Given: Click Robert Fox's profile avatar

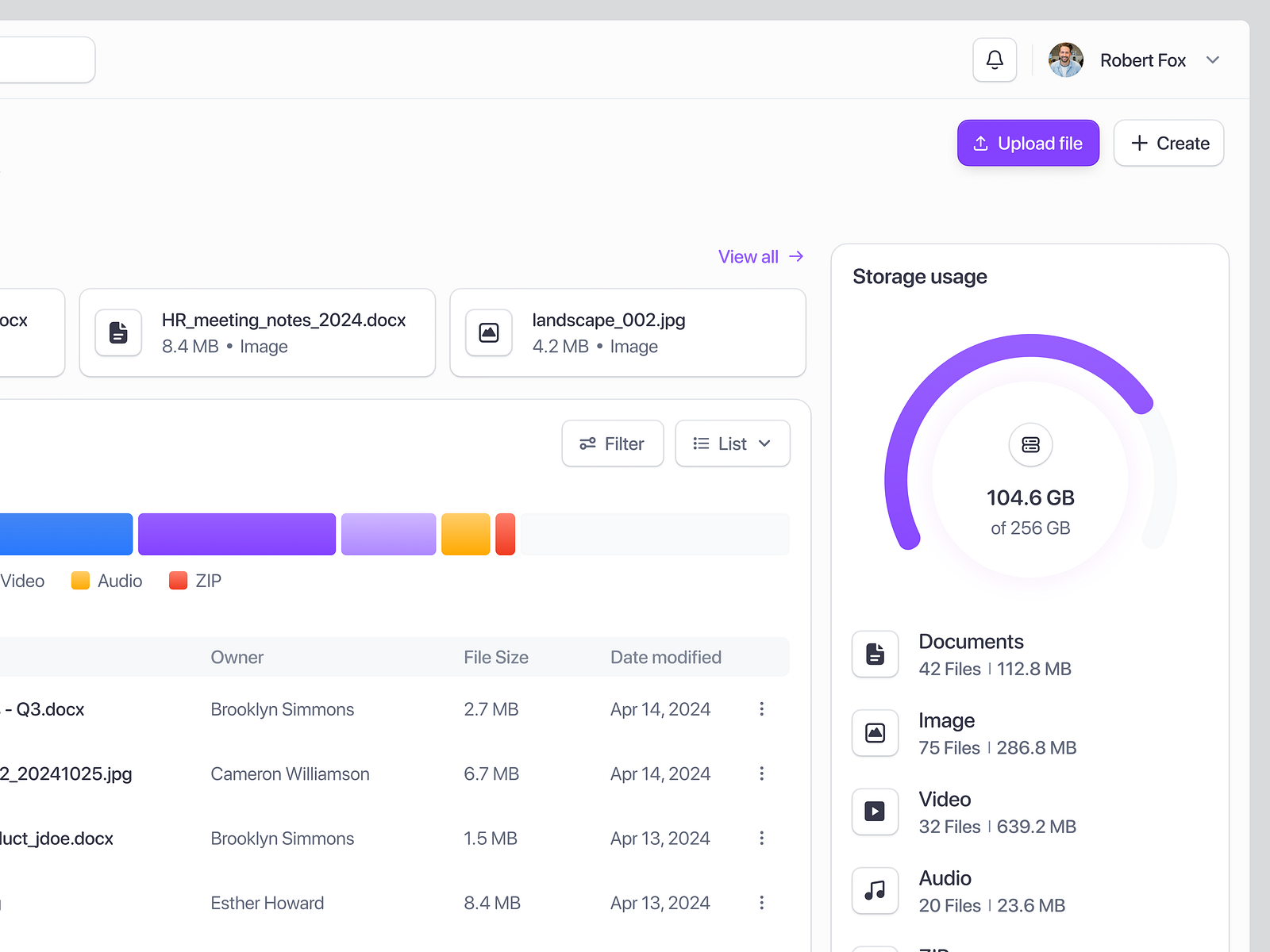Looking at the screenshot, I should [1065, 59].
